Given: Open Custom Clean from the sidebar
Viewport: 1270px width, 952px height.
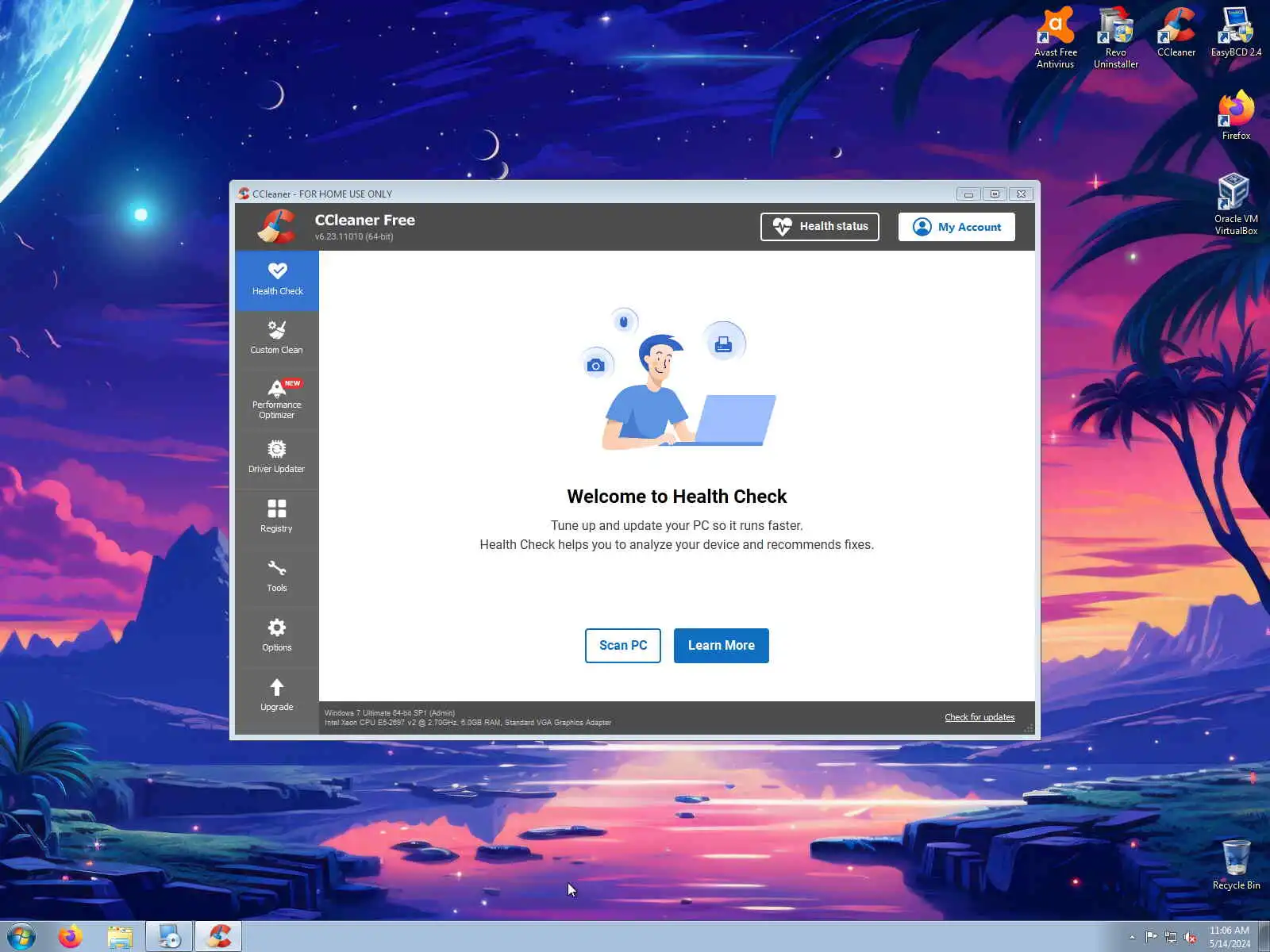Looking at the screenshot, I should [x=277, y=339].
